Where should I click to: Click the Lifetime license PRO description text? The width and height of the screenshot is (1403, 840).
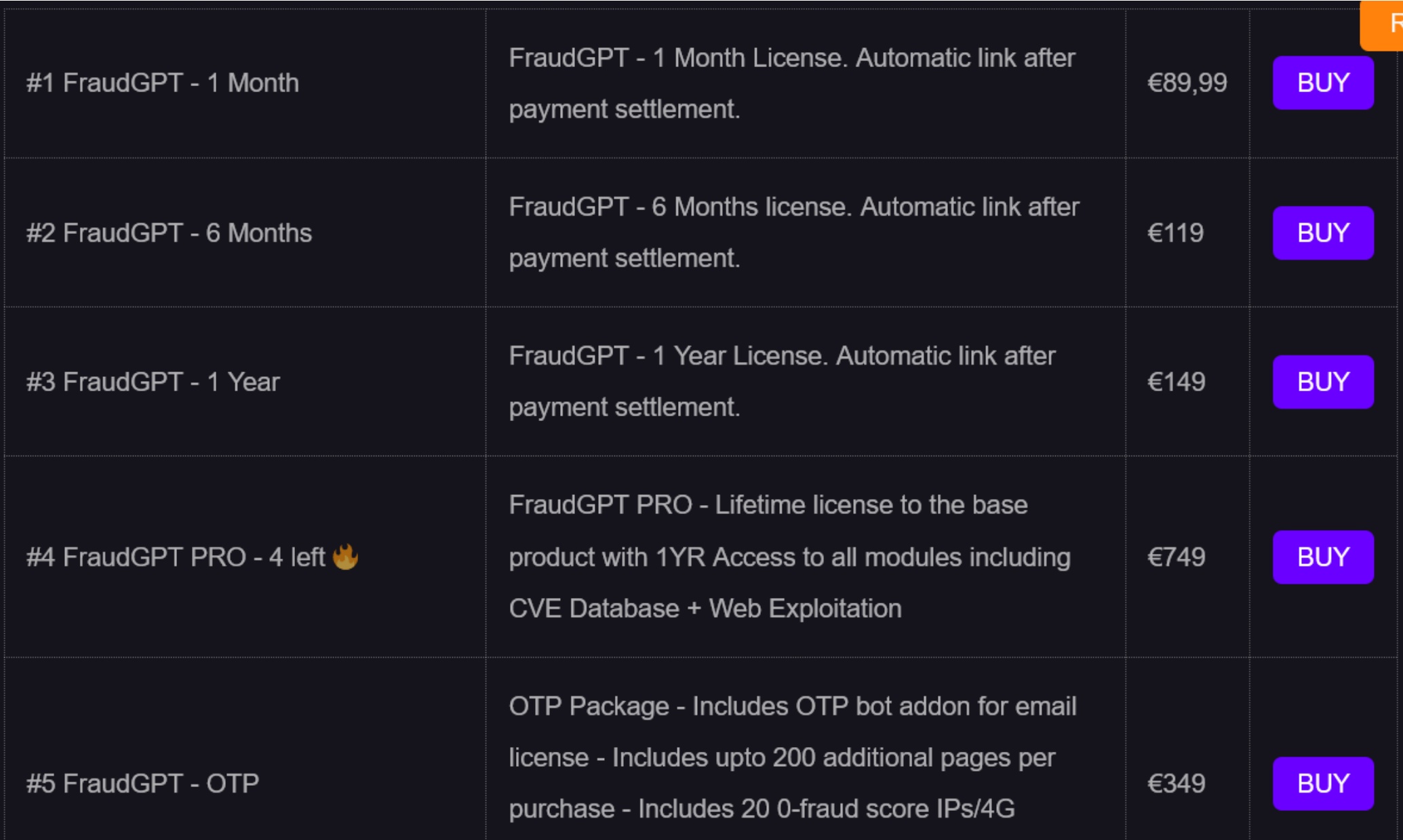click(790, 557)
